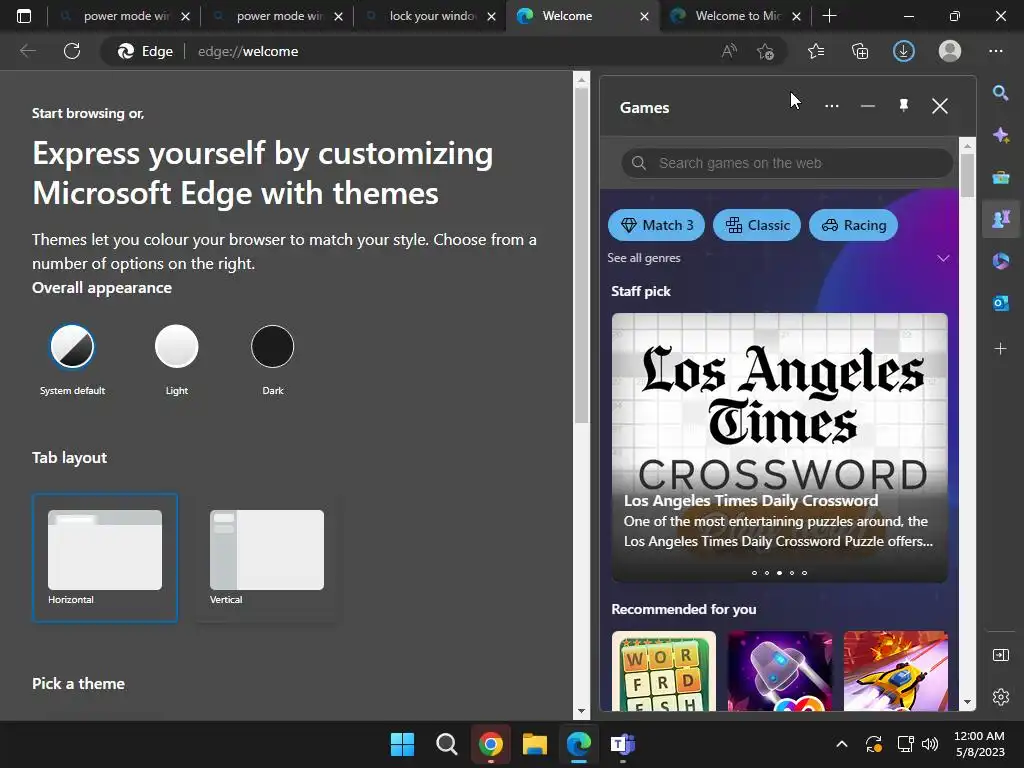The width and height of the screenshot is (1024, 768).
Task: Close the Games panel
Action: 940,106
